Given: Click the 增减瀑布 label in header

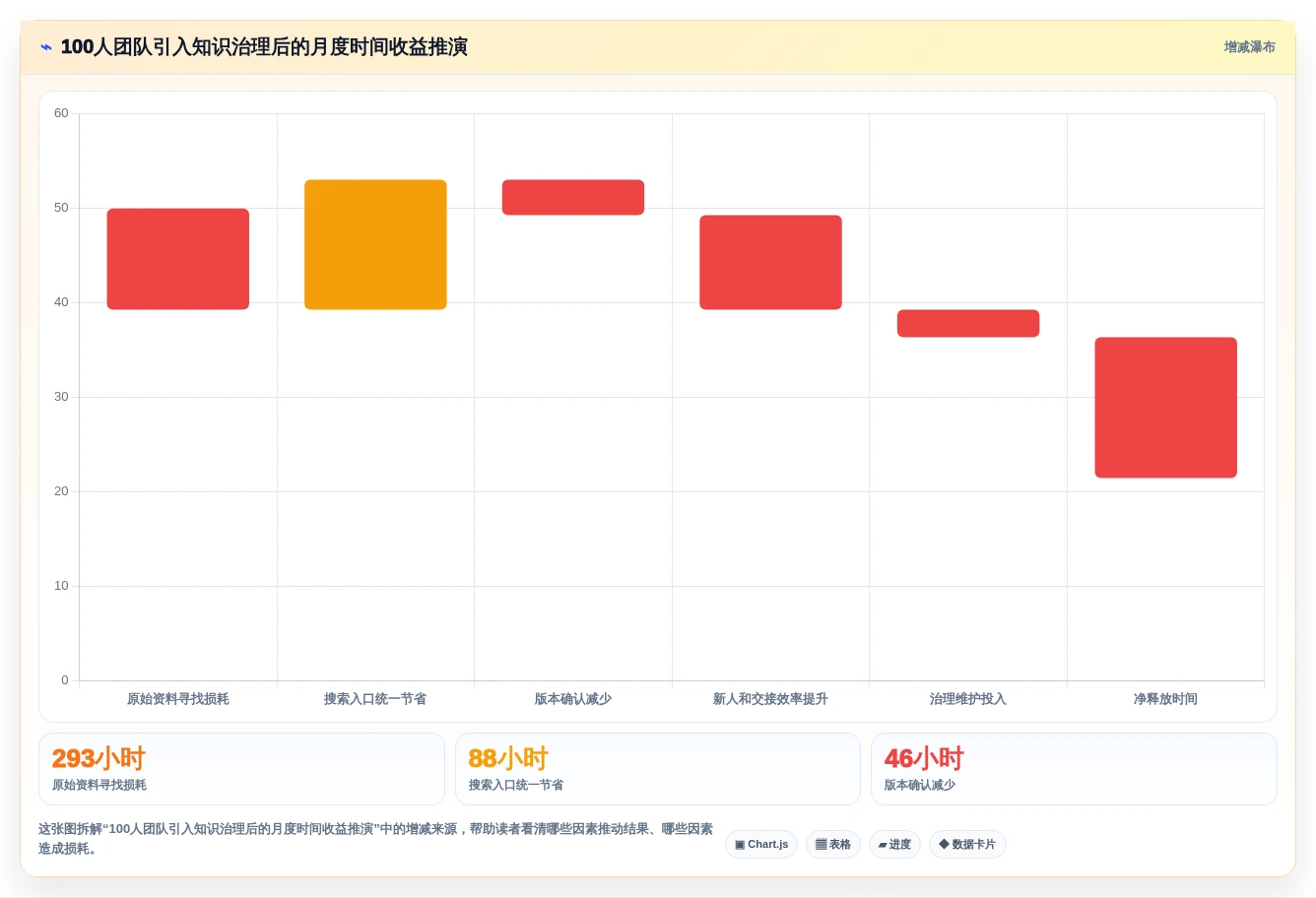Looking at the screenshot, I should click(x=1249, y=47).
